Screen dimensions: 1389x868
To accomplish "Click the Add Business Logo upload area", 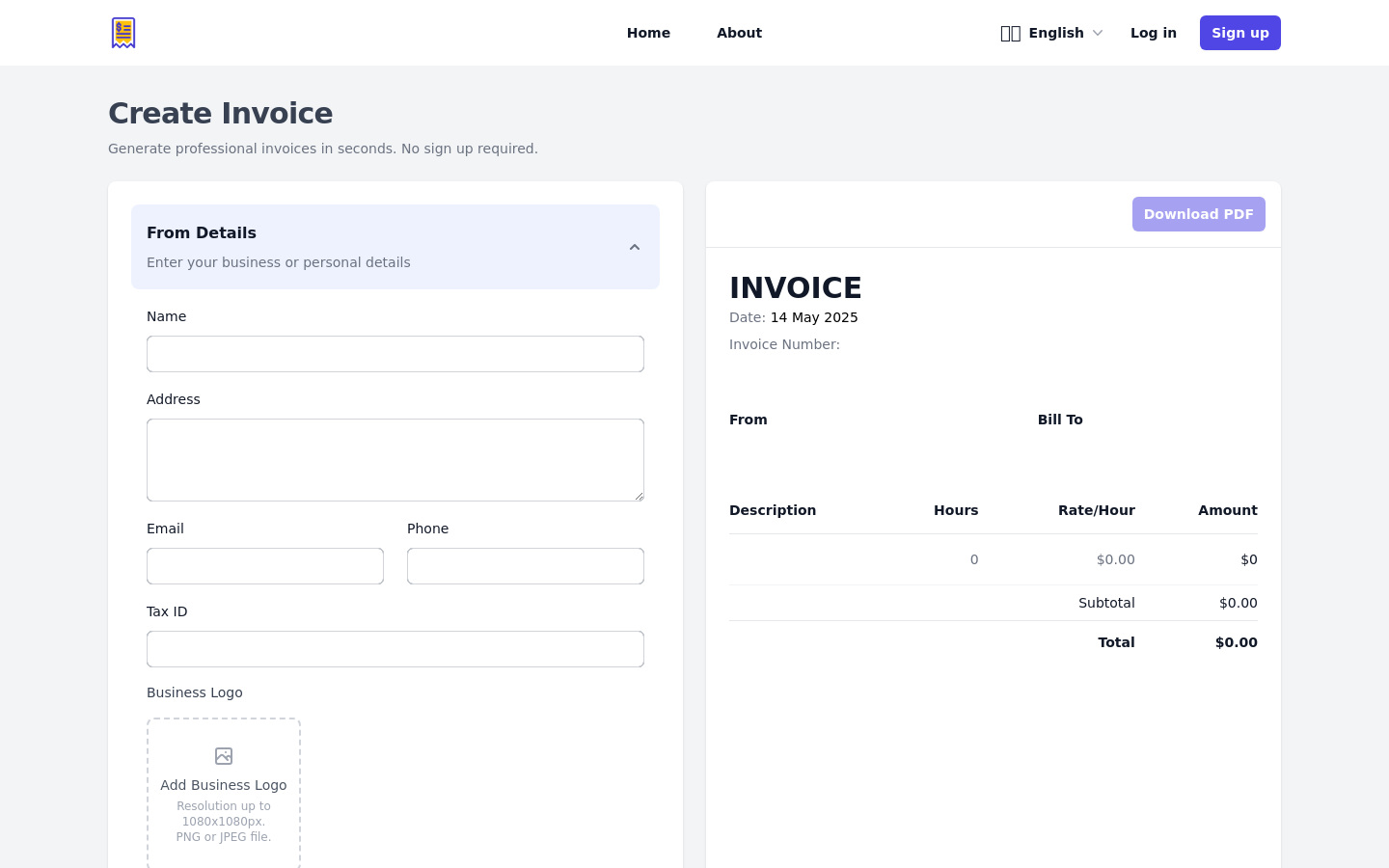I will click(224, 795).
